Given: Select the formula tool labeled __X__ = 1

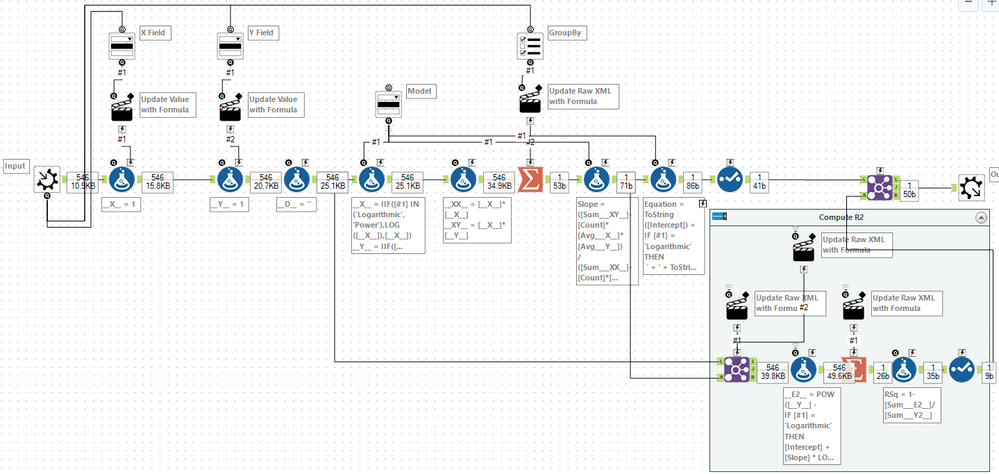Looking at the screenshot, I should click(122, 181).
